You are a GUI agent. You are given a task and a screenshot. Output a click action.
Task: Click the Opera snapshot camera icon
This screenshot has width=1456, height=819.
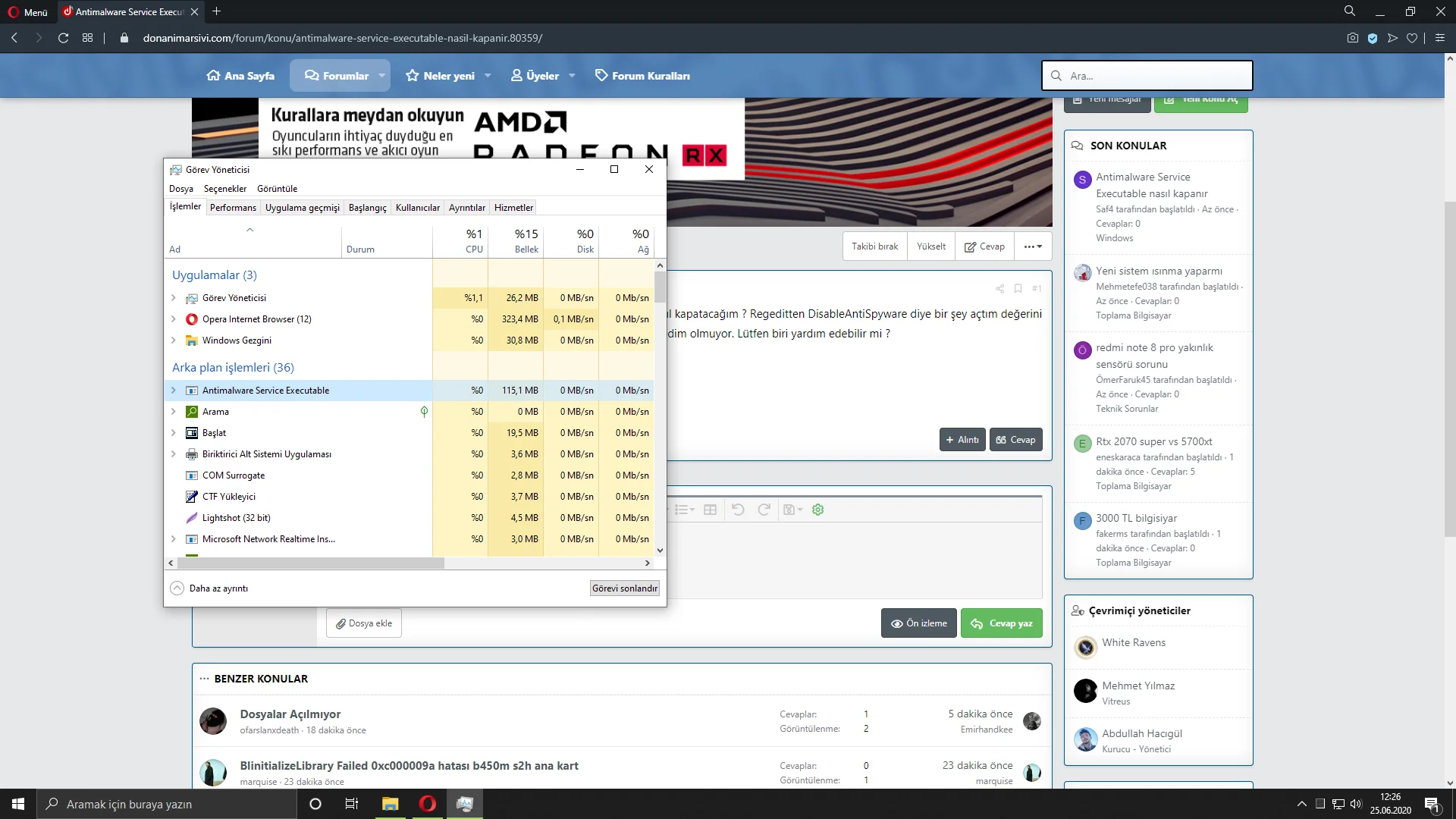tap(1352, 38)
